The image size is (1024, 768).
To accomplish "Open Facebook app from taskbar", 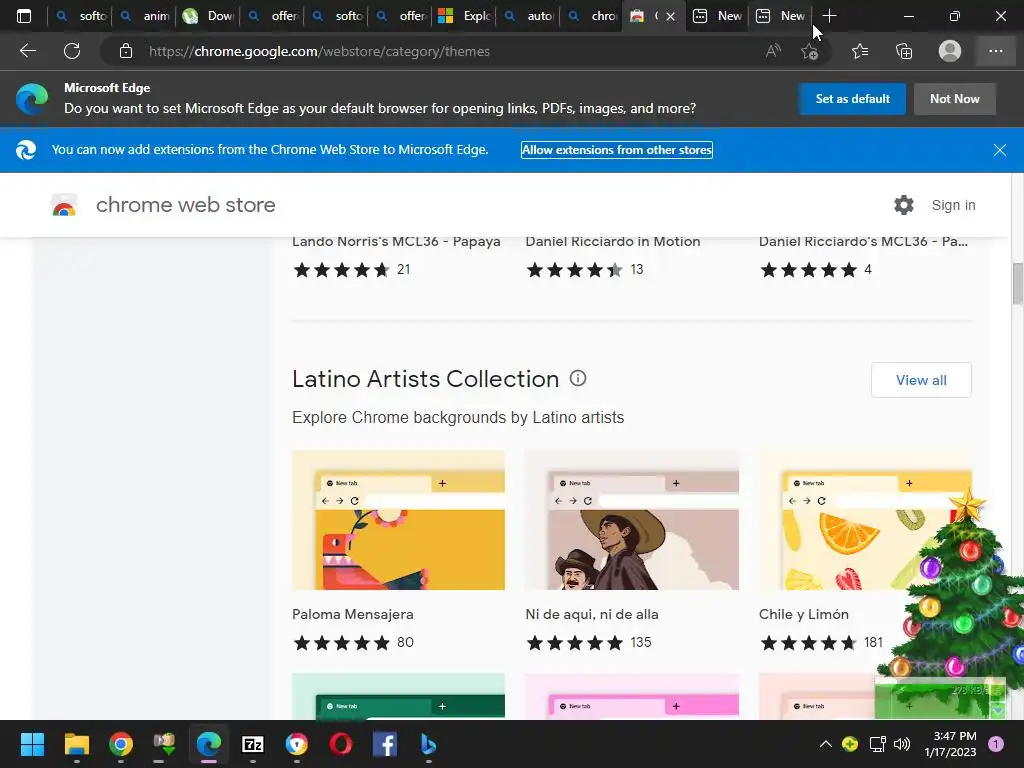I will 385,744.
